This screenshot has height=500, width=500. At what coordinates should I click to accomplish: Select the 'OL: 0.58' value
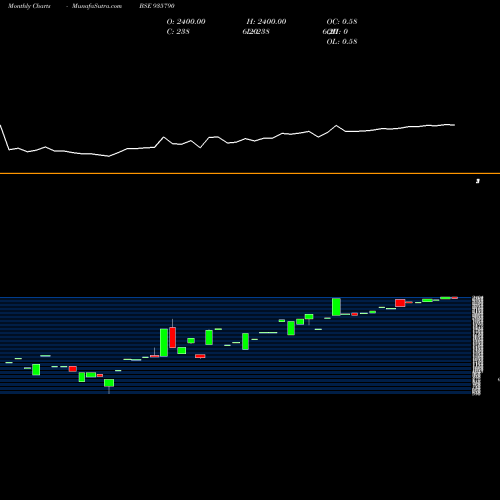(342, 42)
